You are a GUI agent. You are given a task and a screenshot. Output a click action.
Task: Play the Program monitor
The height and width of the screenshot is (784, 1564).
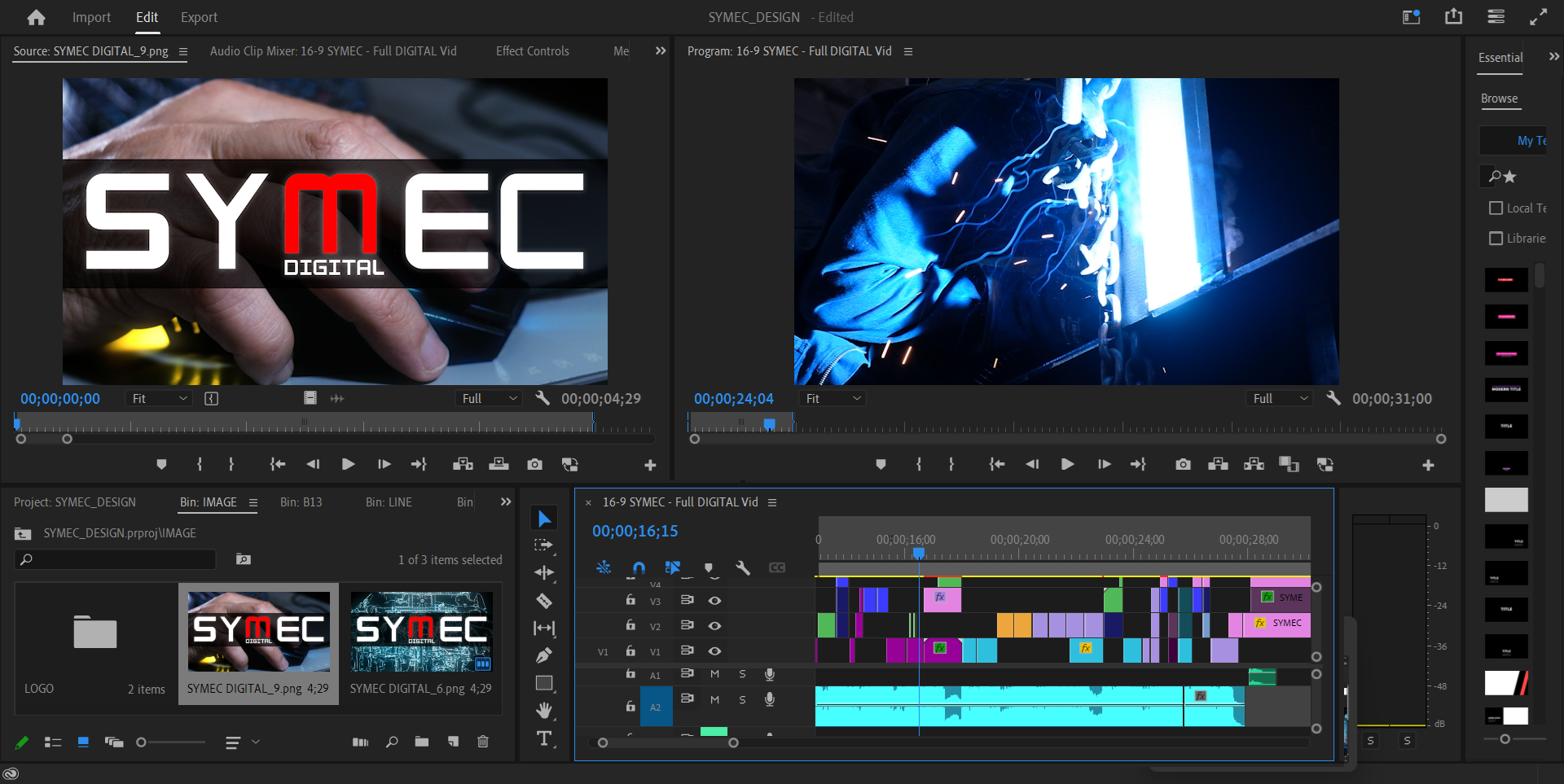click(x=1067, y=464)
